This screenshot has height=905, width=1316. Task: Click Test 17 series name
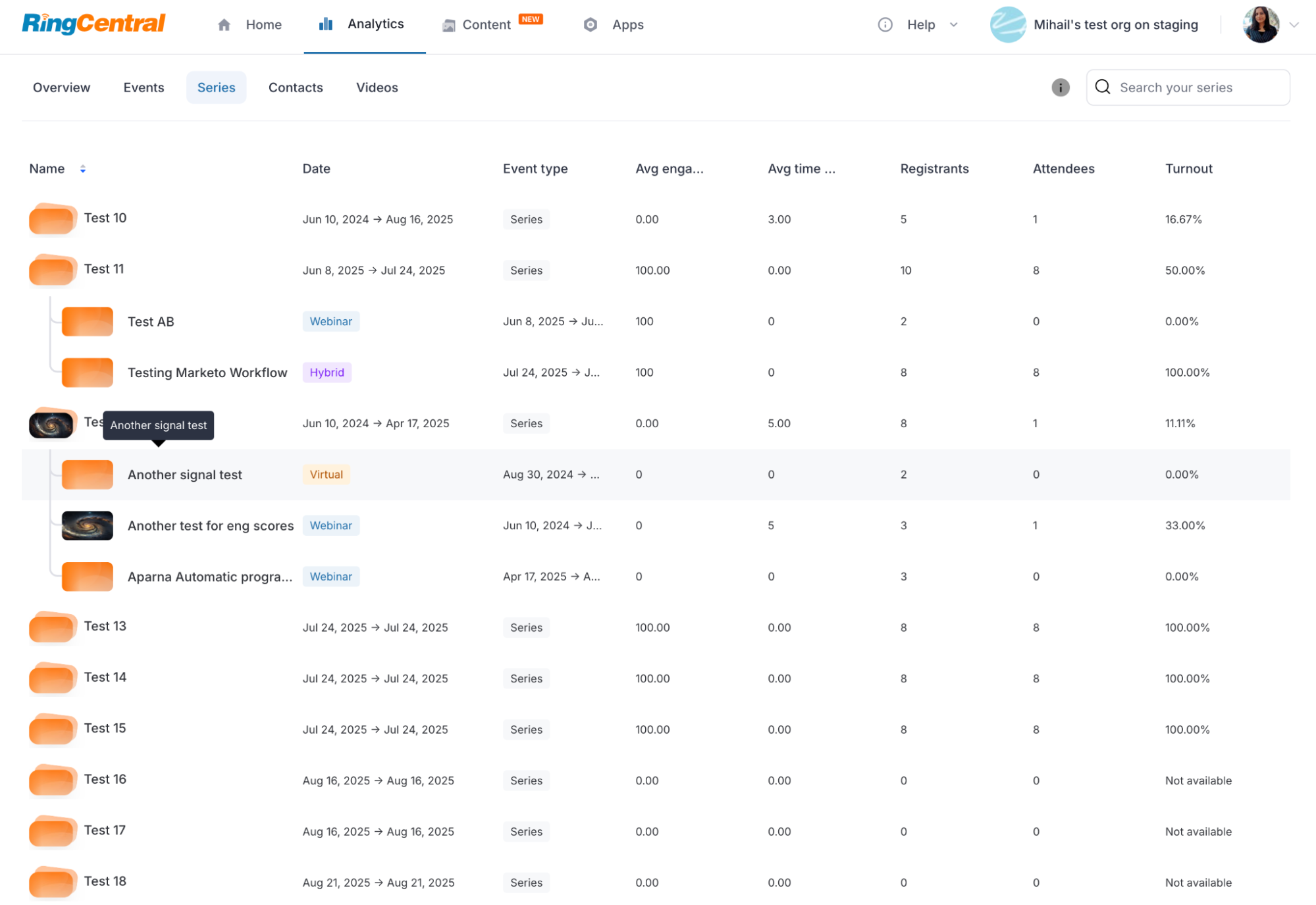coord(105,830)
